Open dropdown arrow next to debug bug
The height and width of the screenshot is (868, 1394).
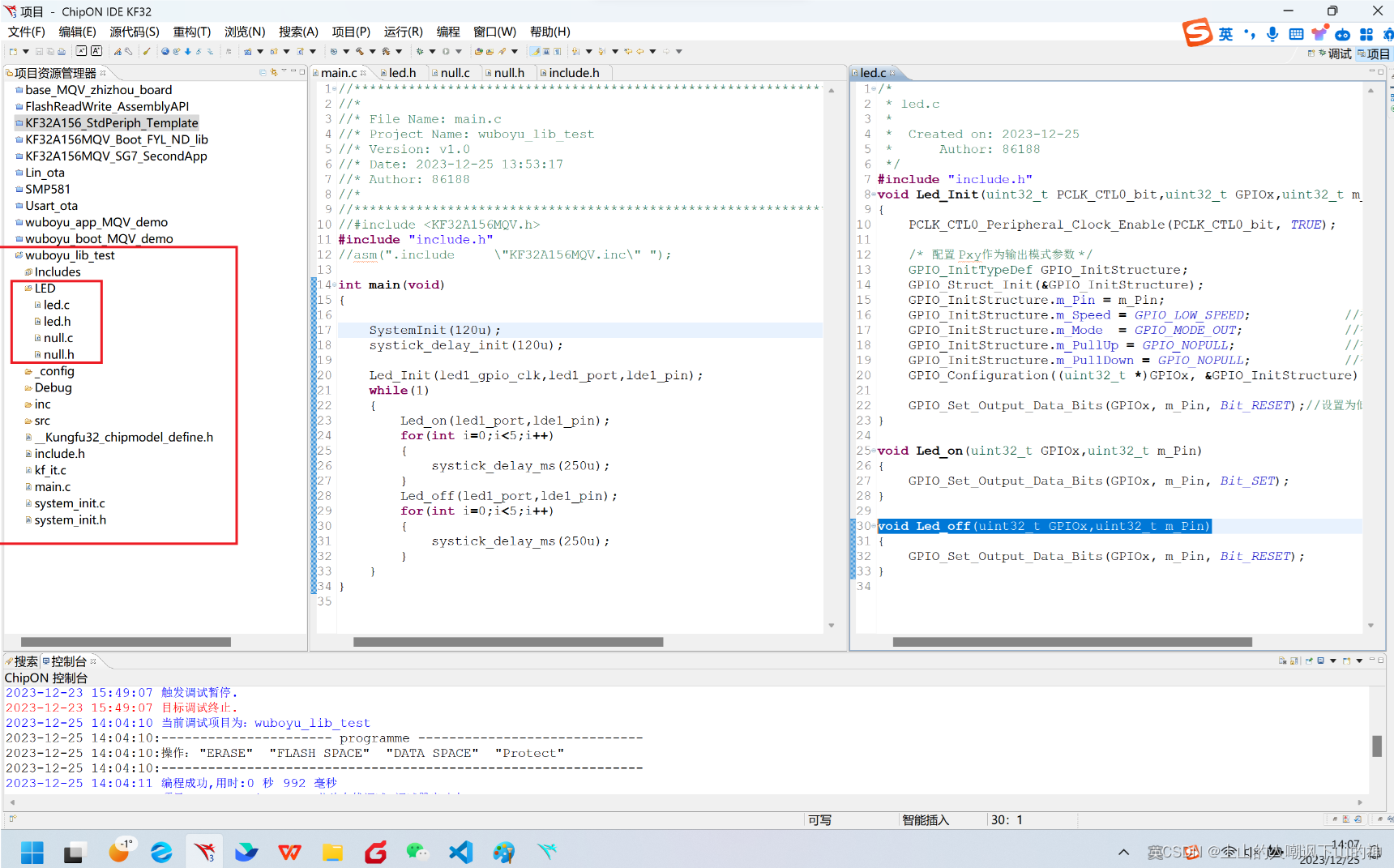(x=432, y=51)
